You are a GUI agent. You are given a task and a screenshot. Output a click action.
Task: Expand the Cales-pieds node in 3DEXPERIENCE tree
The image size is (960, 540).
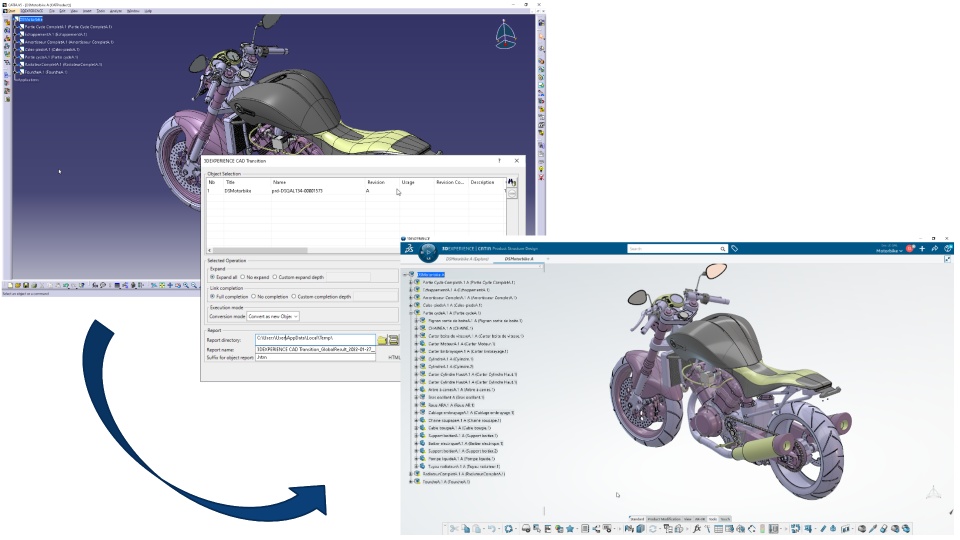point(410,306)
